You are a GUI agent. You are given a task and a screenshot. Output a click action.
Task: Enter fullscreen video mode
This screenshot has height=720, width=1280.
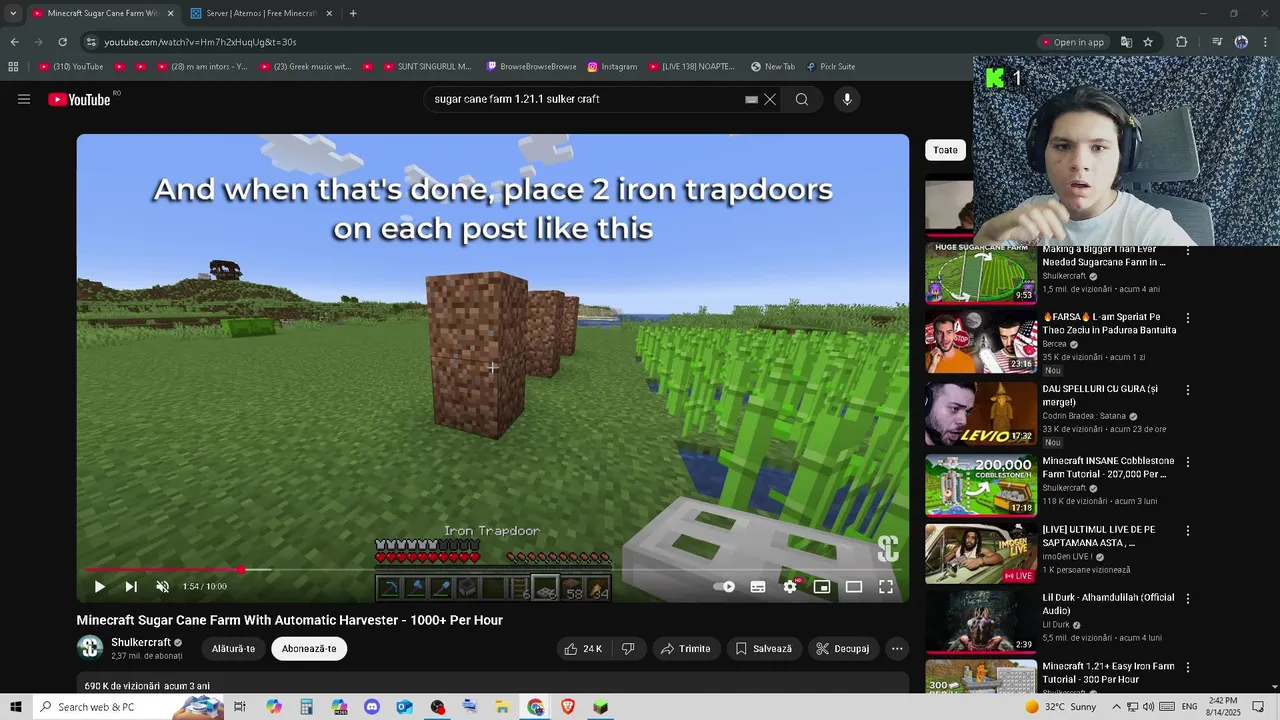tap(886, 587)
